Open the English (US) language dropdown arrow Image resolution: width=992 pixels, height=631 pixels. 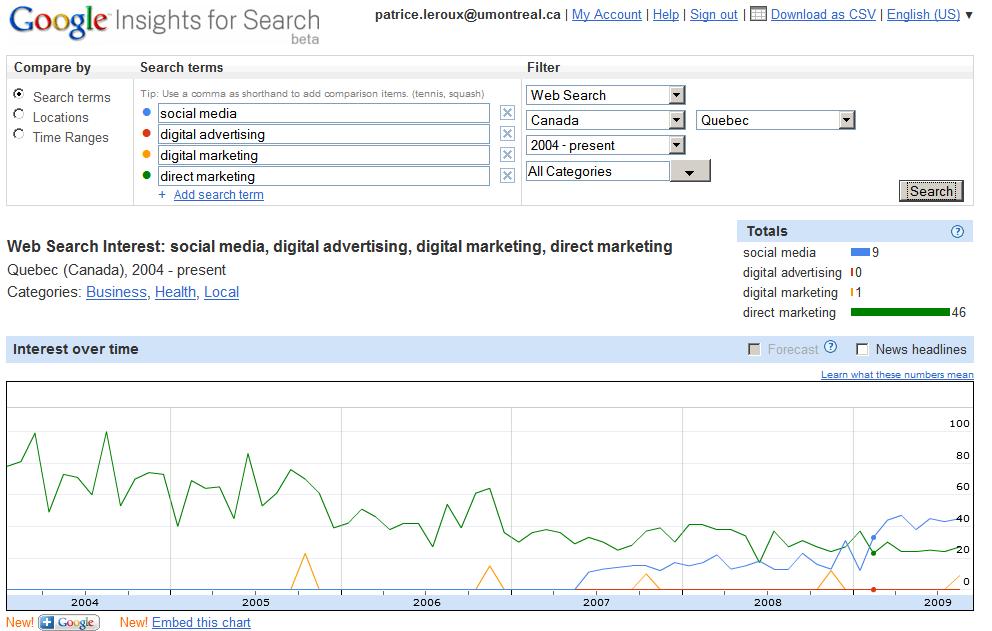(969, 15)
